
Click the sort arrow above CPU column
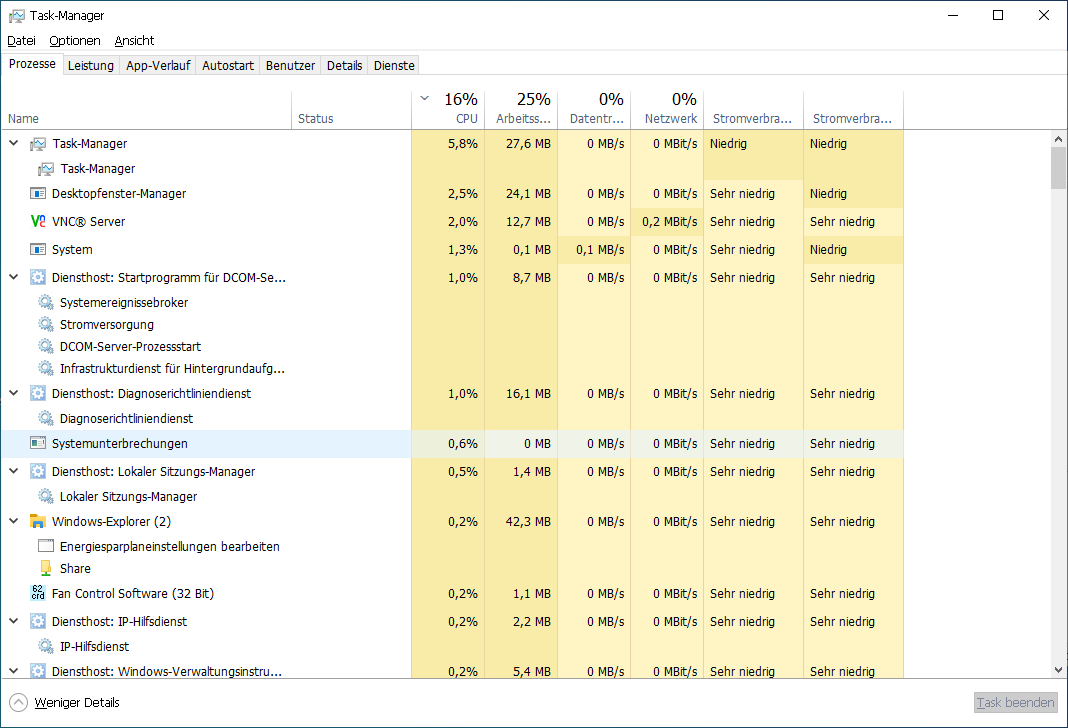click(424, 99)
